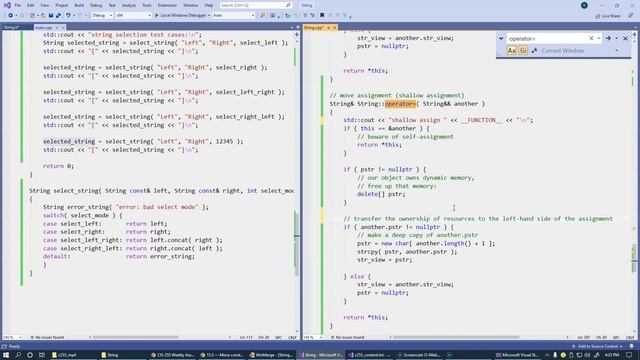Image resolution: width=640 pixels, height=360 pixels.
Task: Open the Tools menu
Action: point(147,5)
